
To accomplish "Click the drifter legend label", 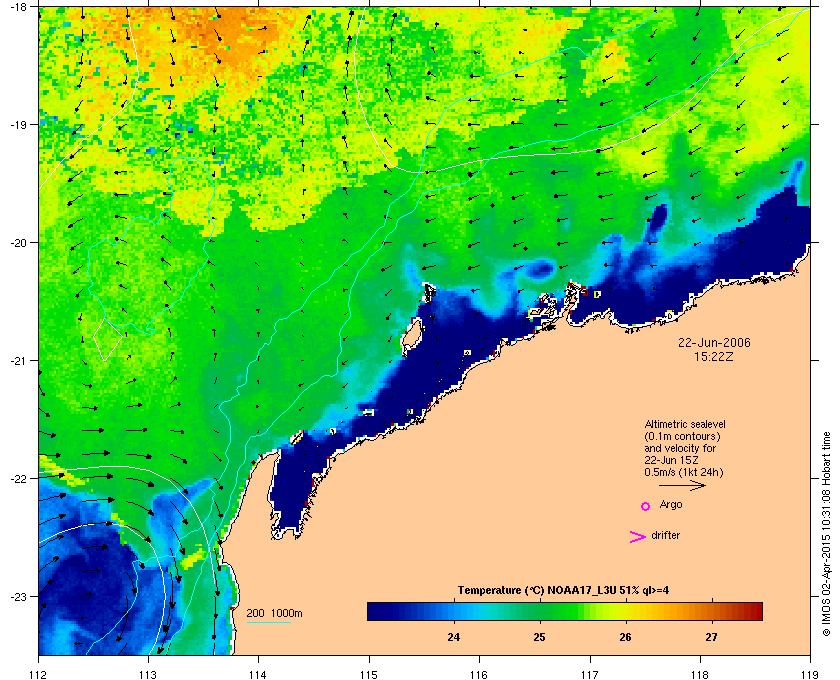I will 665,535.
